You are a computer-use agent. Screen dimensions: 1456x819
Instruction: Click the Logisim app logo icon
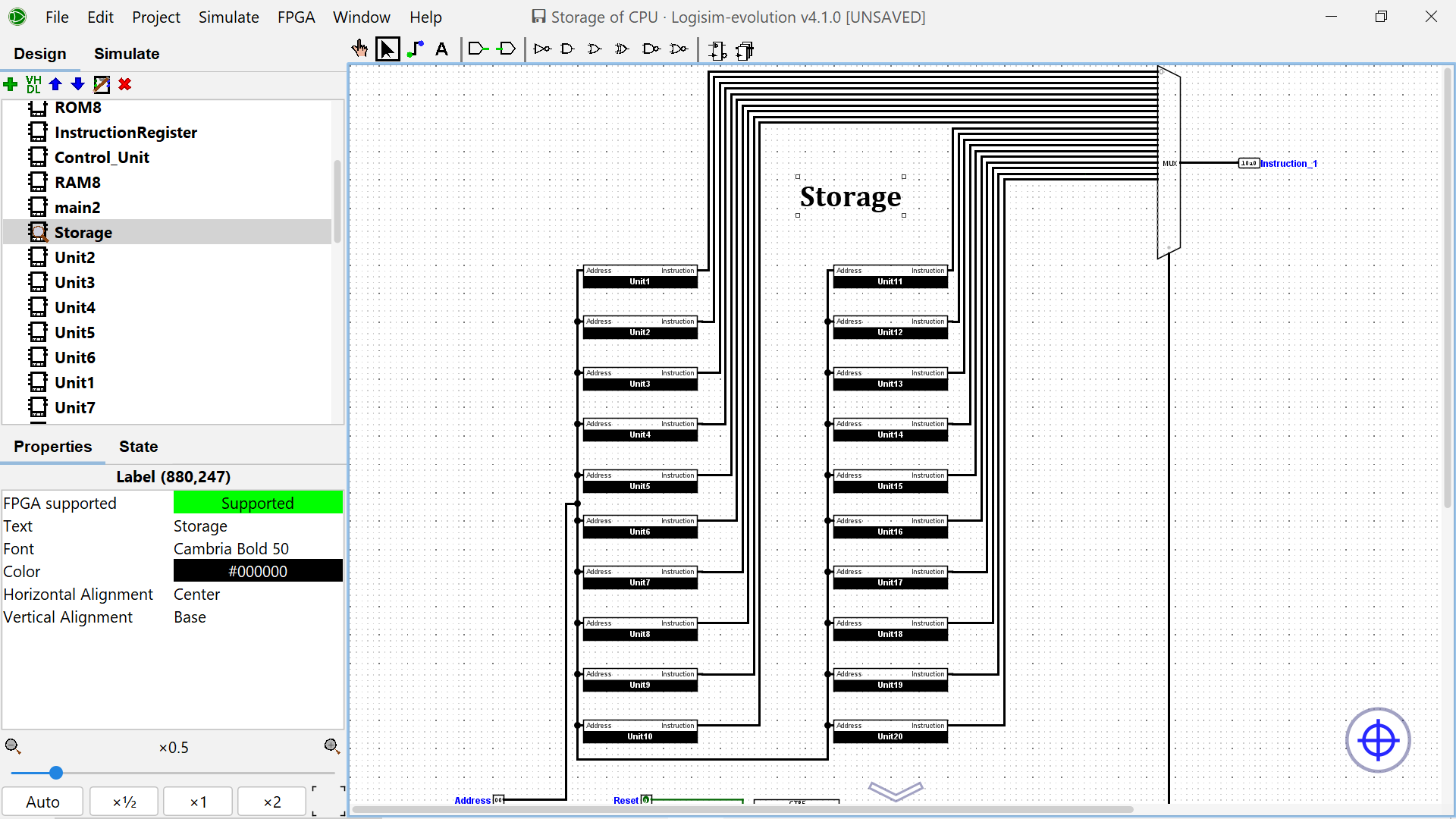pos(17,17)
